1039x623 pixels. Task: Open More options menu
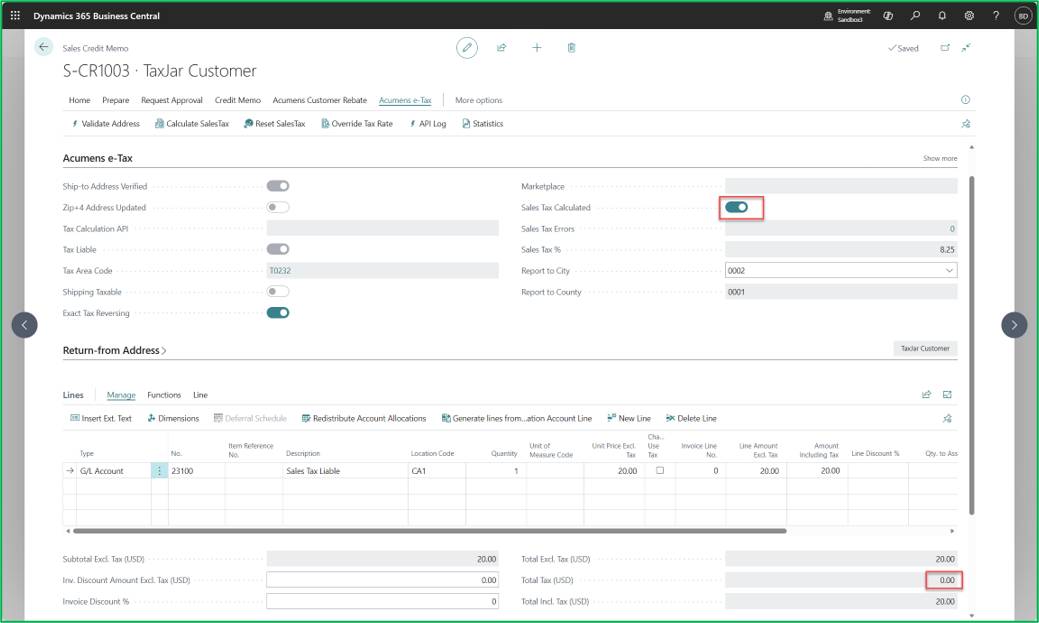[478, 100]
